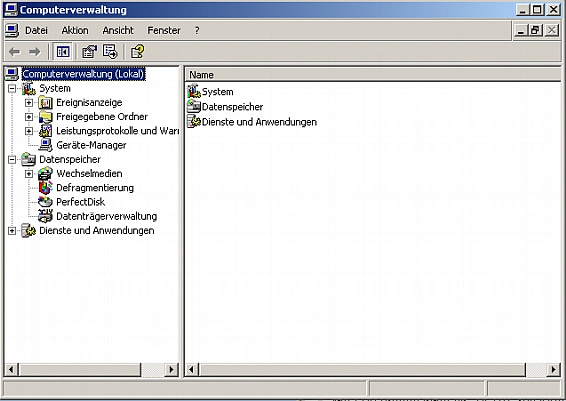Click the Back arrow toolbar icon
Screen dimensions: 566x401
point(14,52)
